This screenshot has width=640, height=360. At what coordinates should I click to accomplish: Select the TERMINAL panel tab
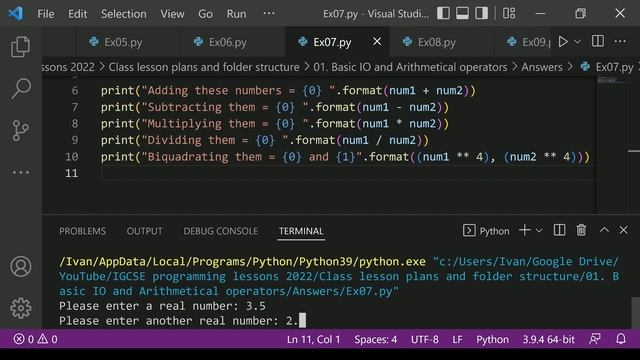coord(301,231)
